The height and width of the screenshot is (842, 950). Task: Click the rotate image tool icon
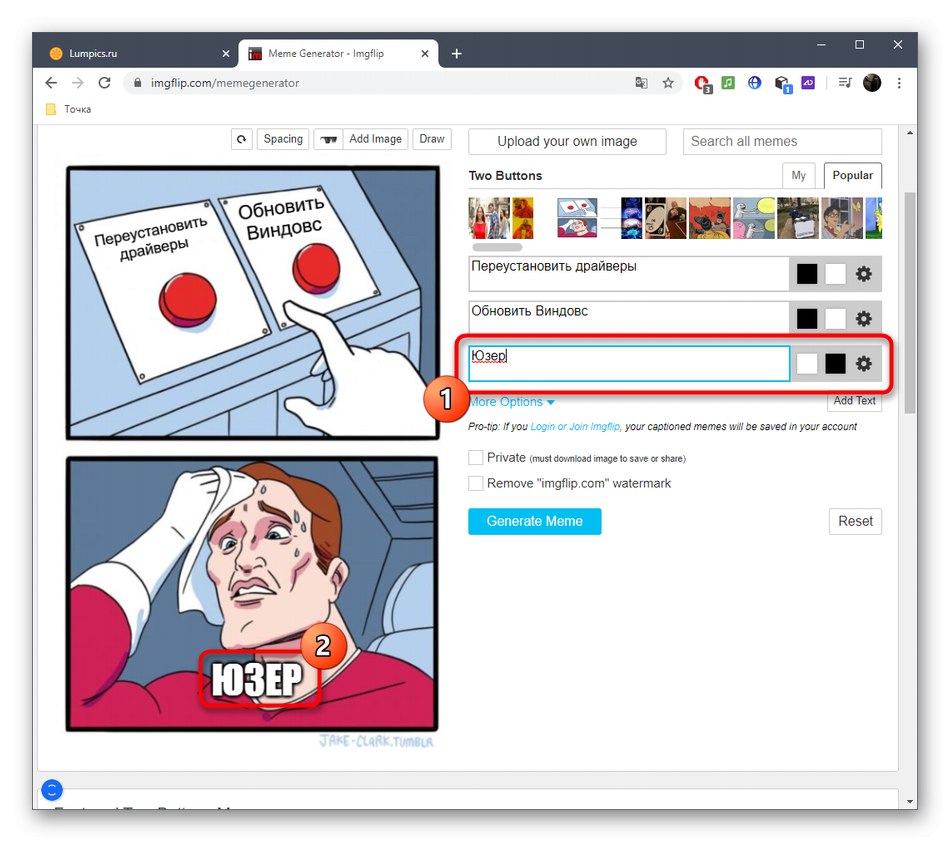(x=241, y=139)
